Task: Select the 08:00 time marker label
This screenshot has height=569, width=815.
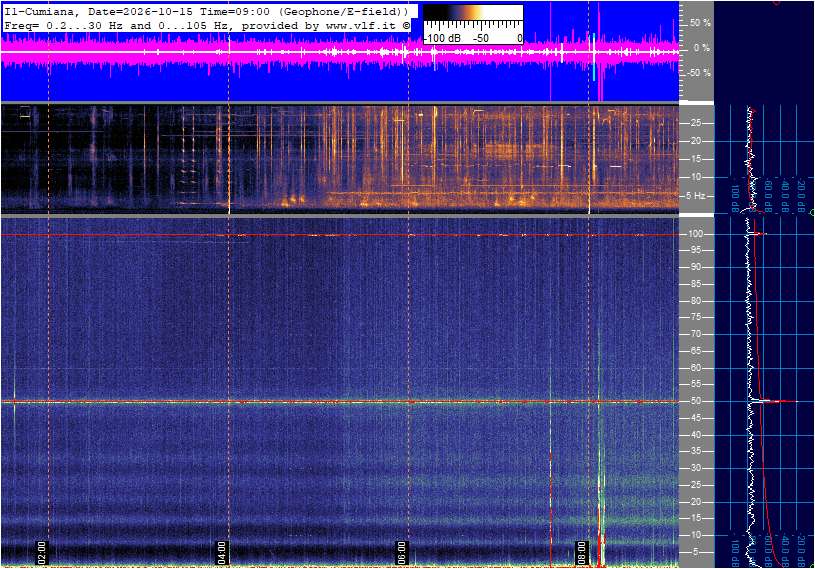Action: click(x=582, y=553)
